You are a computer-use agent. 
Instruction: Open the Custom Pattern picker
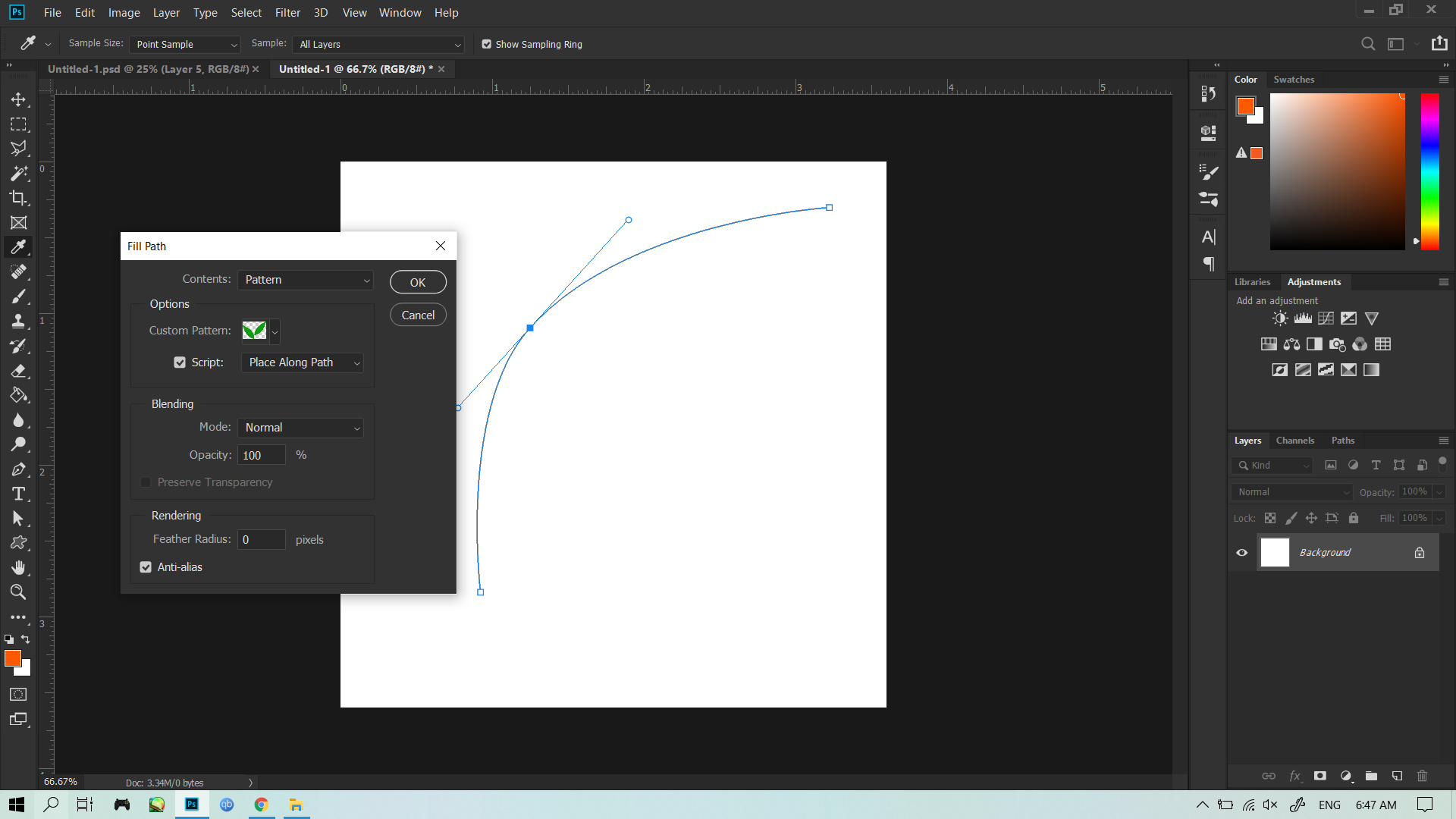[x=274, y=331]
